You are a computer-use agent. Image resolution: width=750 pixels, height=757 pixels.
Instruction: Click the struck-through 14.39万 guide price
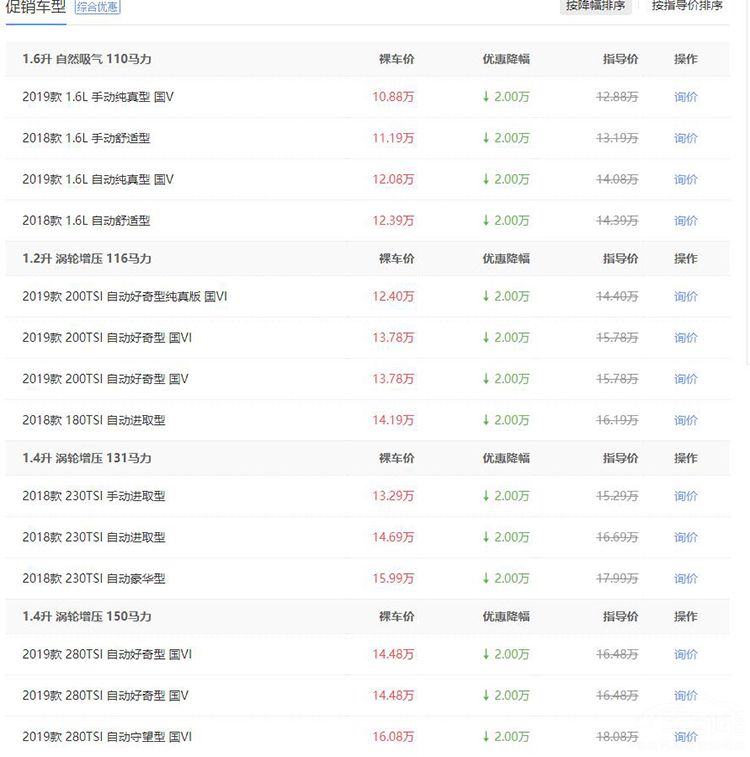coord(617,221)
